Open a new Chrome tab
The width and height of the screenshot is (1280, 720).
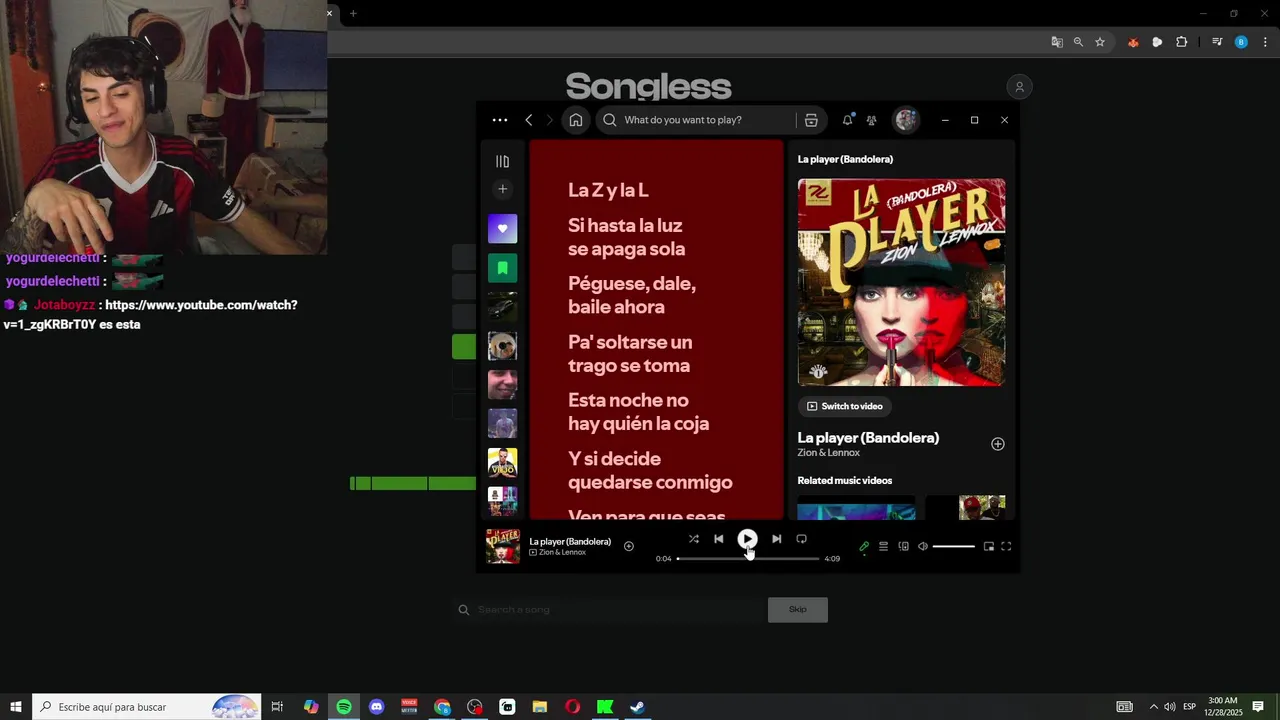pyautogui.click(x=353, y=13)
